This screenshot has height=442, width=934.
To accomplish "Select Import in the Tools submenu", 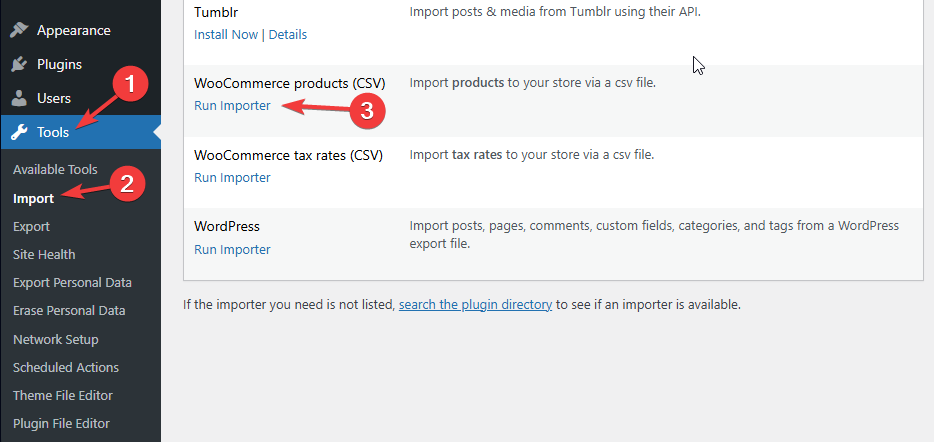I will 34,198.
